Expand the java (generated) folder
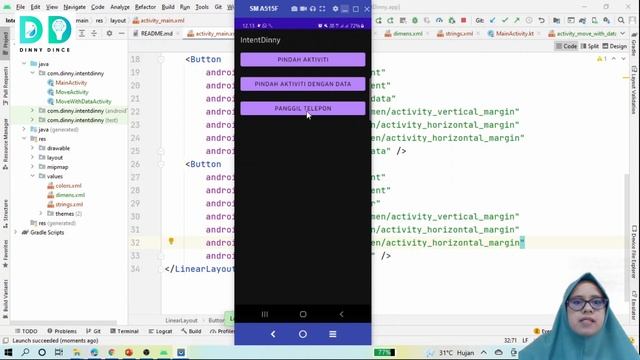The image size is (640, 360). (x=24, y=129)
